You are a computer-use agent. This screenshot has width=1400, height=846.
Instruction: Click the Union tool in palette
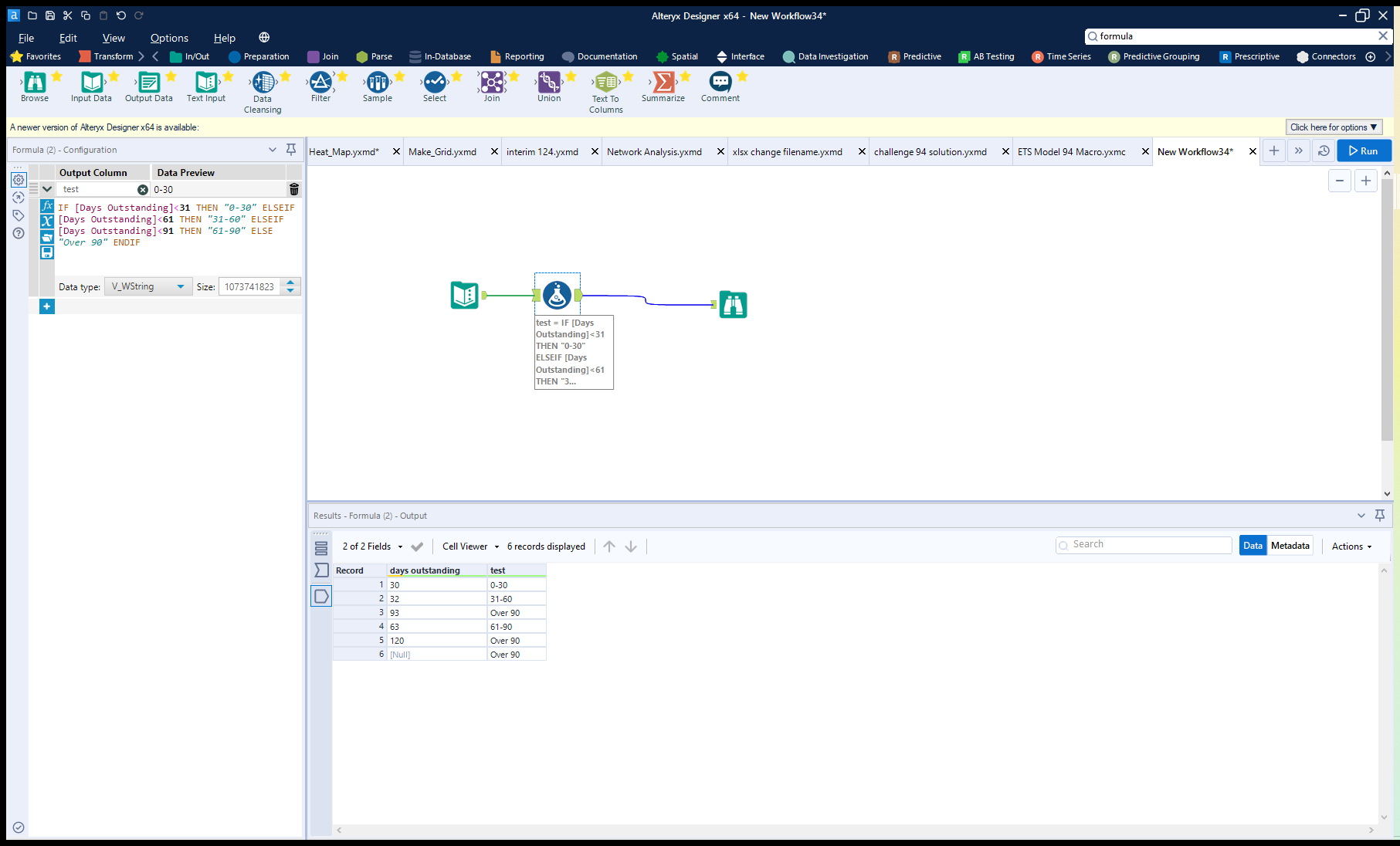549,83
